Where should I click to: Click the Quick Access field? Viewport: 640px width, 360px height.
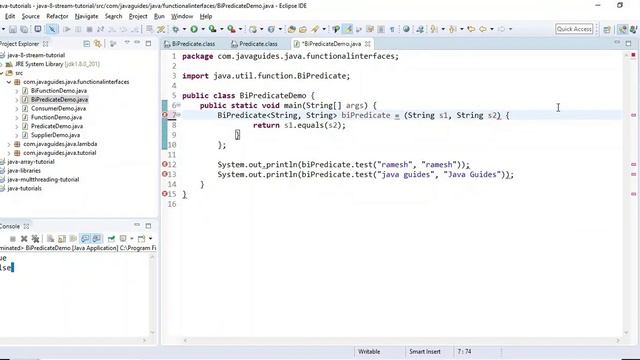[x=574, y=29]
